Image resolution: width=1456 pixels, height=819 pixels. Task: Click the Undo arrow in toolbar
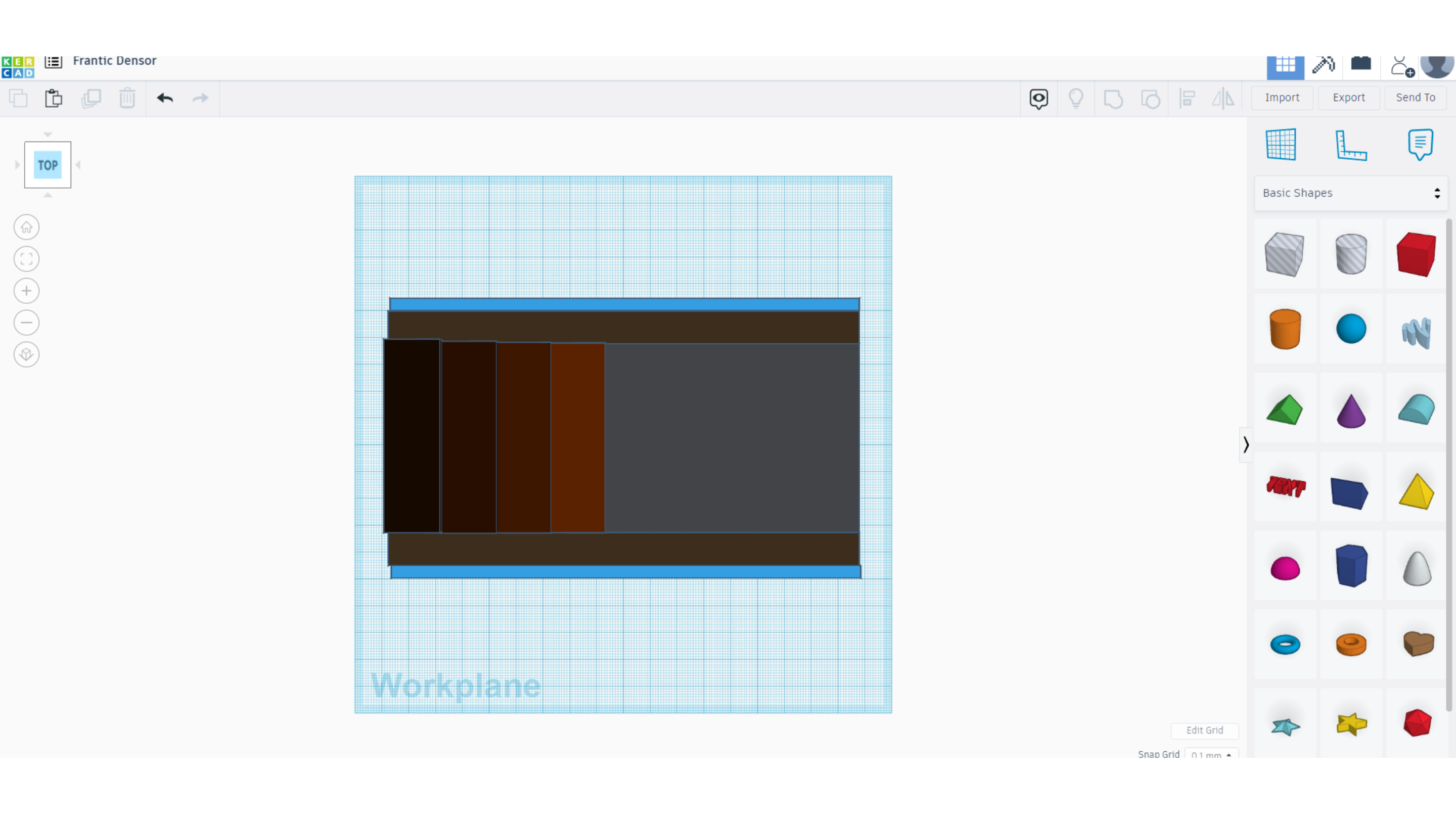click(164, 99)
